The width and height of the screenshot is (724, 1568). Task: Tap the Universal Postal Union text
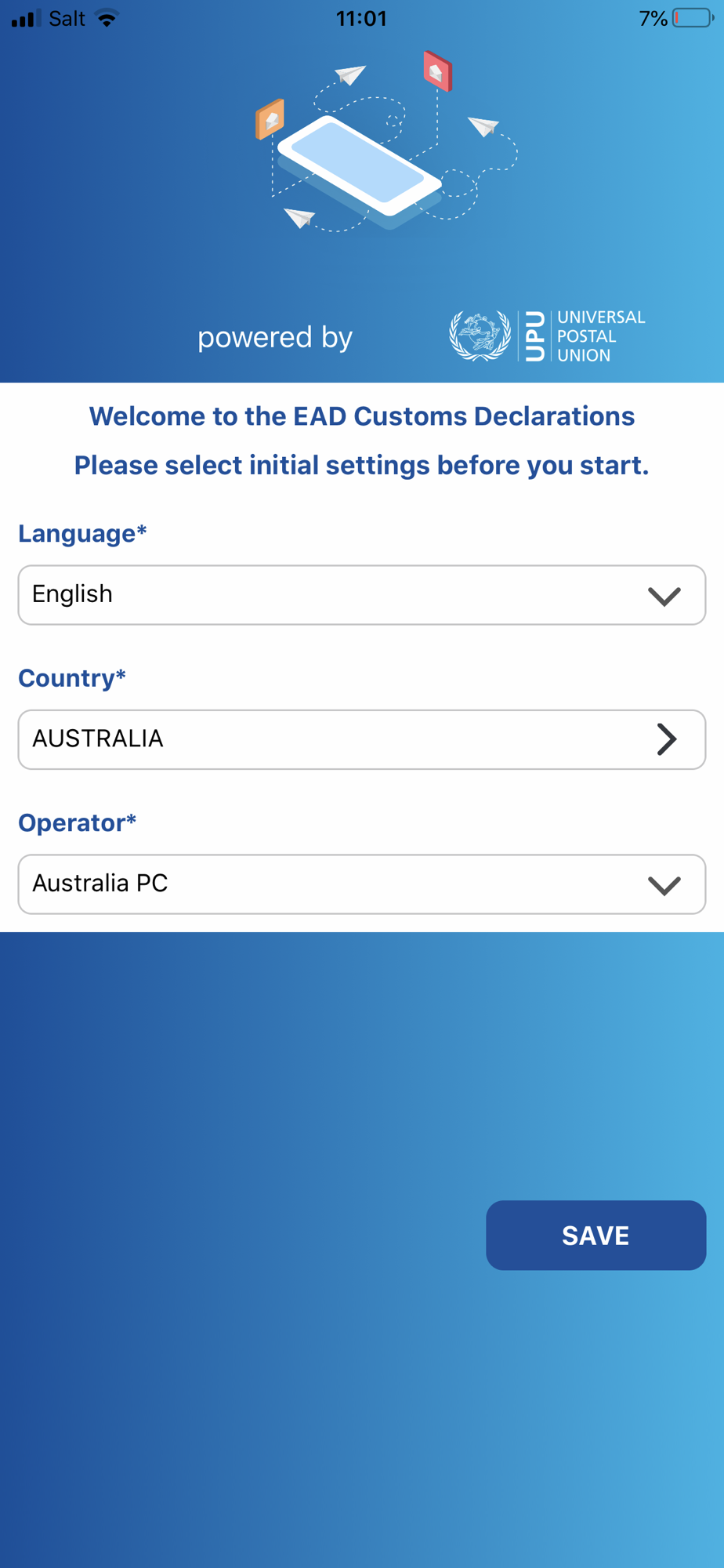601,336
